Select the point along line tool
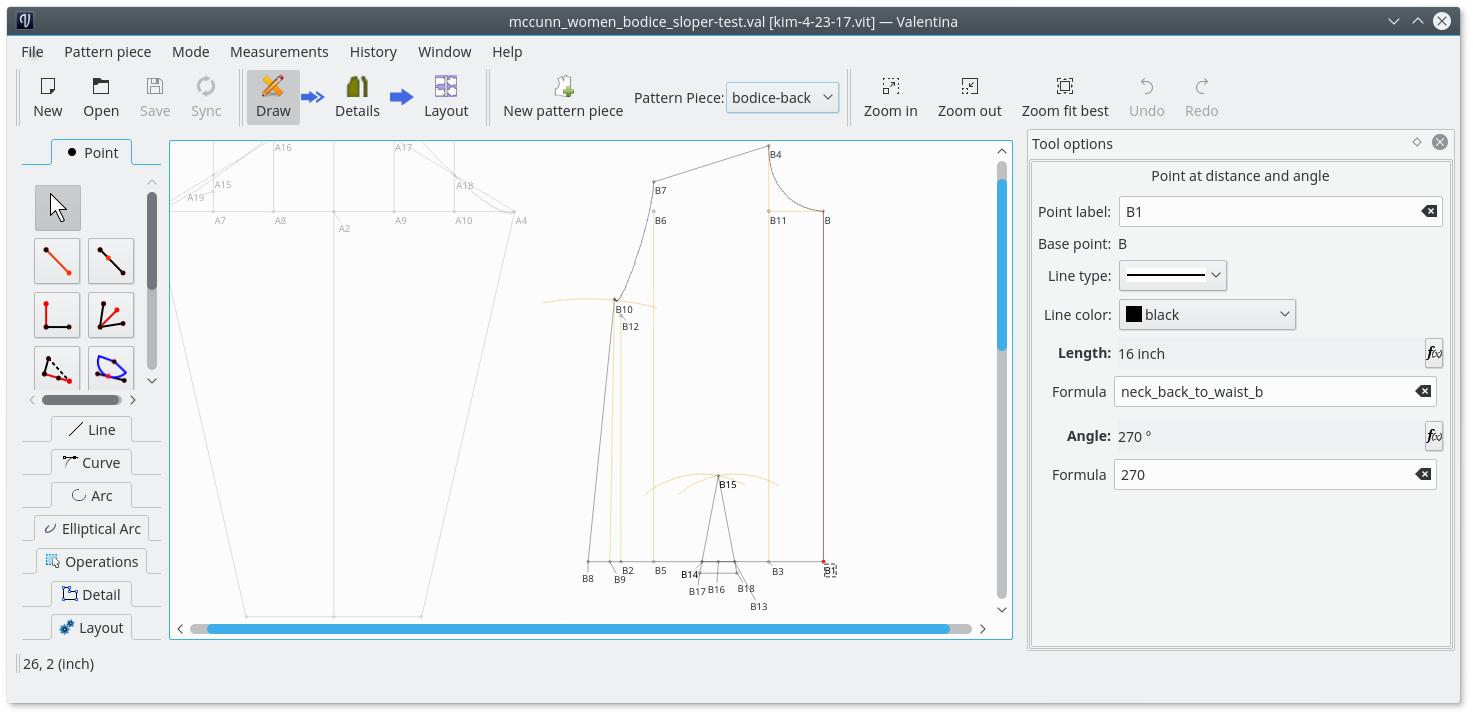 [x=111, y=261]
